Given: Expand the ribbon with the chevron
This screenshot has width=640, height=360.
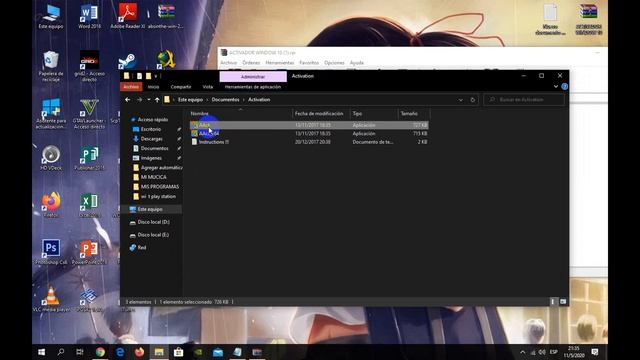Looking at the screenshot, I should 556,87.
